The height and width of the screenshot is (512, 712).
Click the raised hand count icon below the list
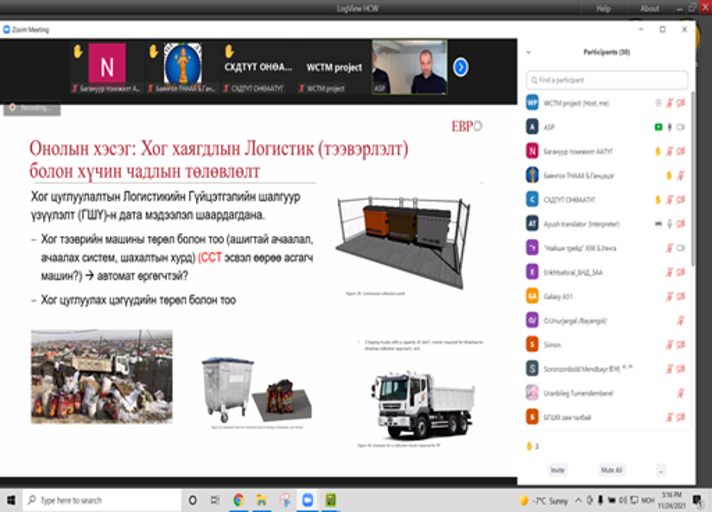click(x=530, y=445)
